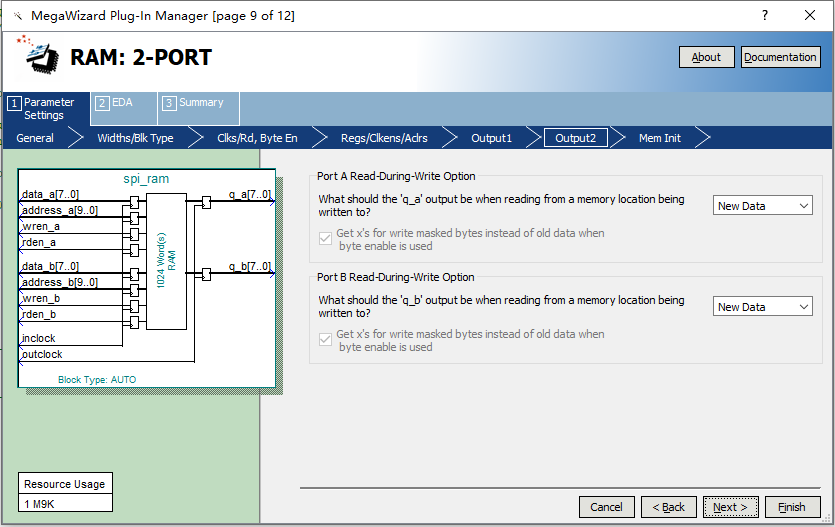Click the MegaWizard title bar icon
Viewport: 835px width, 527px height.
pyautogui.click(x=15, y=15)
